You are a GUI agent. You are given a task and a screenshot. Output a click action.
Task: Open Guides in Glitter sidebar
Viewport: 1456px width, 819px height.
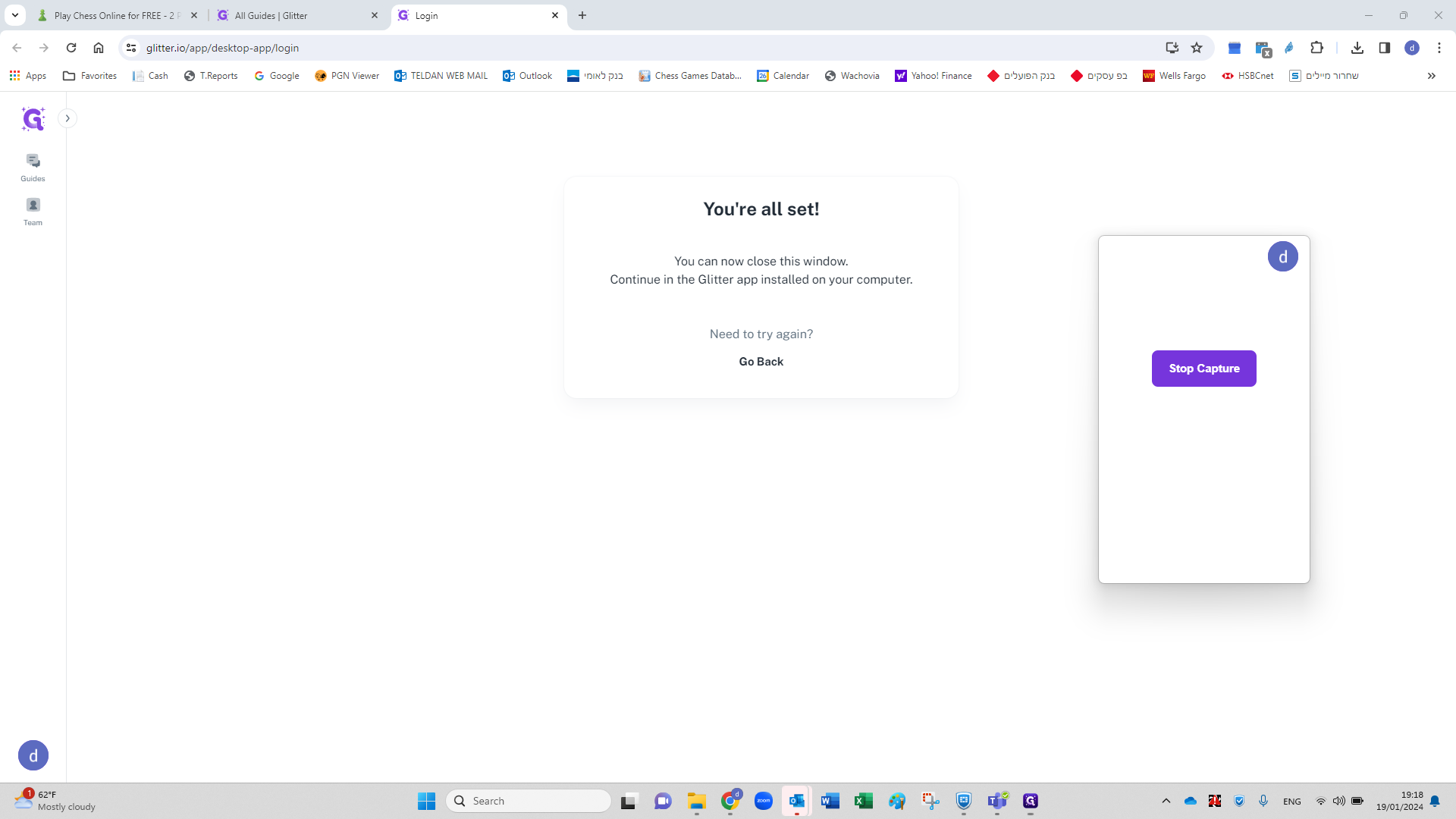coord(33,168)
